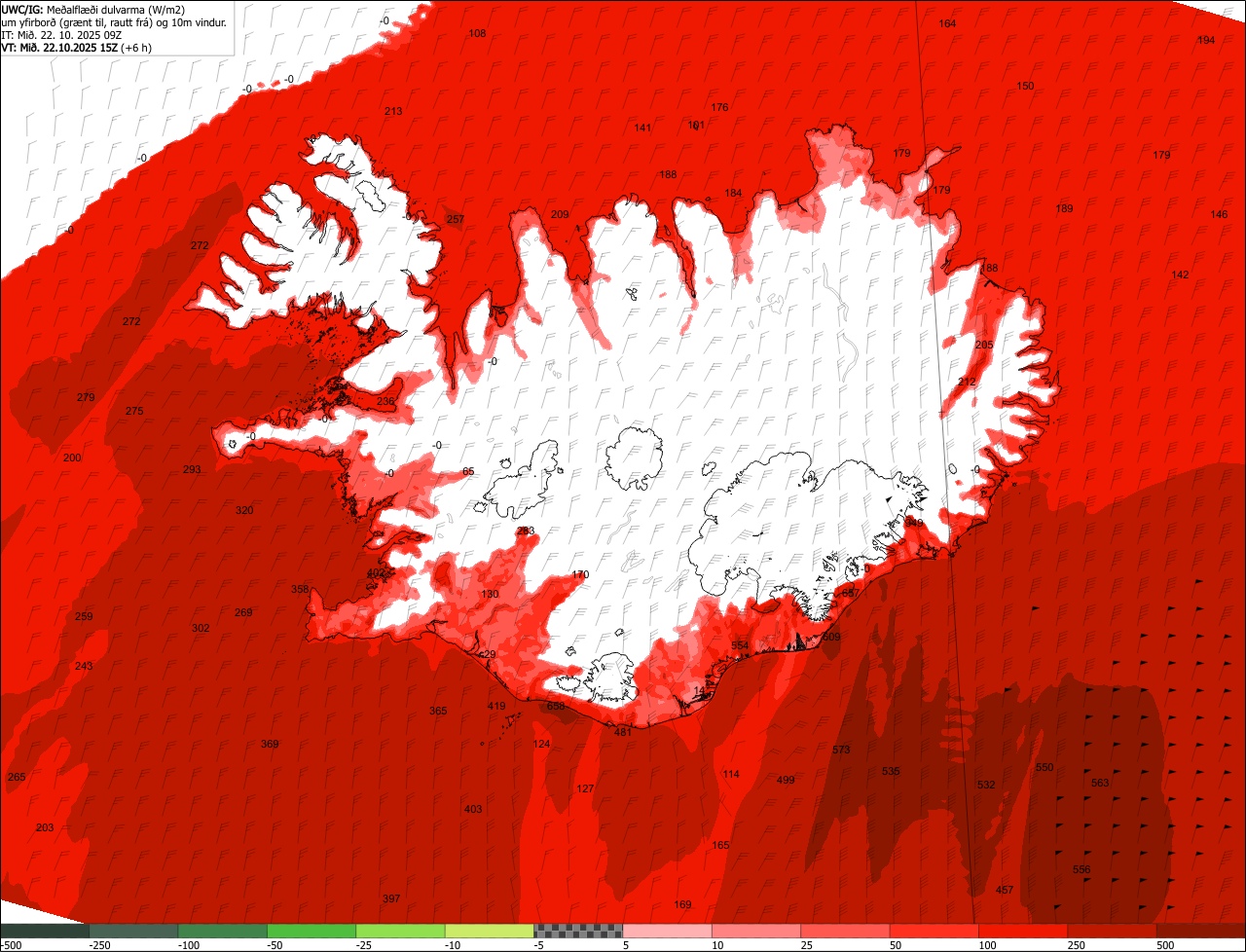Screen dimensions: 1246x952
Task: Click the legend tick label '-250'
Action: coord(98,945)
